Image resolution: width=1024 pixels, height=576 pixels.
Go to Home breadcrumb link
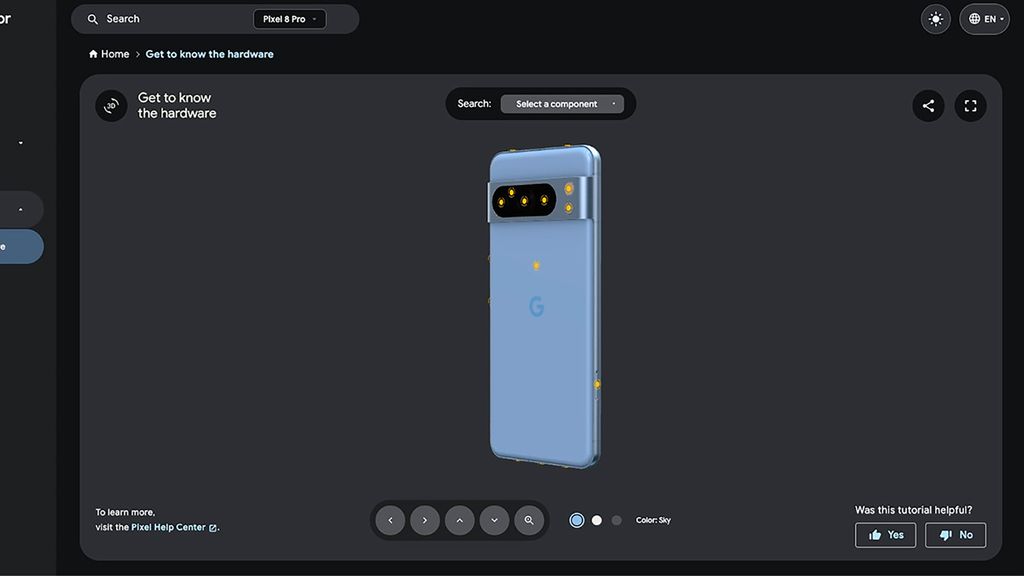[x=109, y=54]
